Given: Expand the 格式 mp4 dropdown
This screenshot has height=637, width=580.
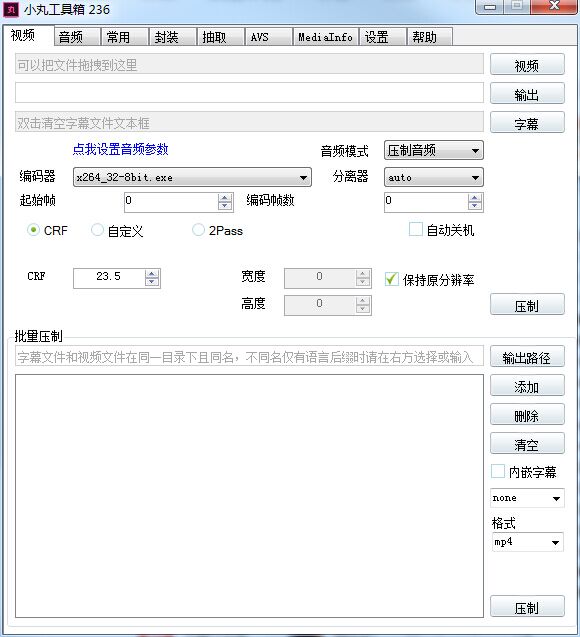Looking at the screenshot, I should tap(527, 542).
